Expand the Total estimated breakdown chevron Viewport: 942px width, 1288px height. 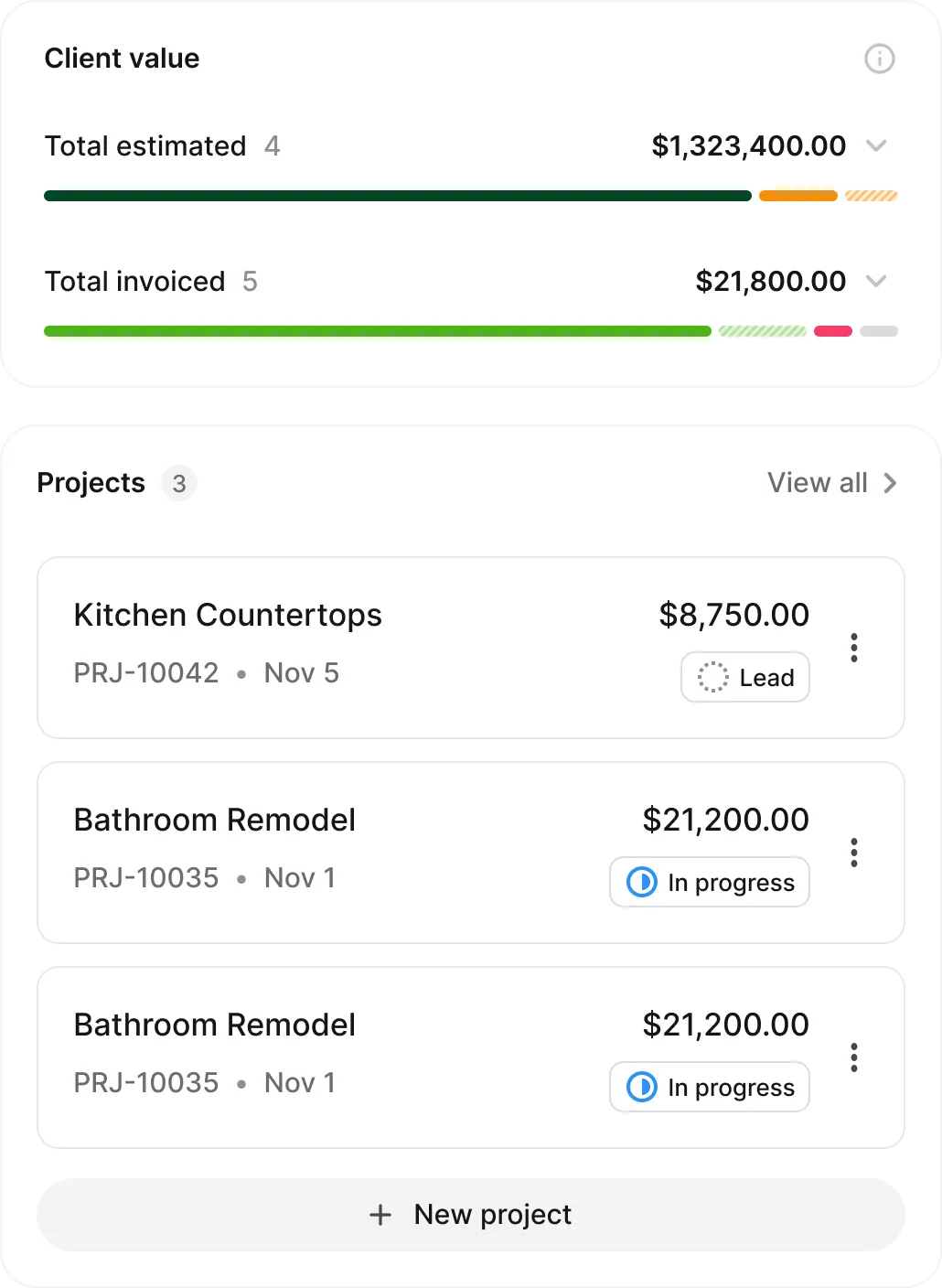pyautogui.click(x=876, y=146)
